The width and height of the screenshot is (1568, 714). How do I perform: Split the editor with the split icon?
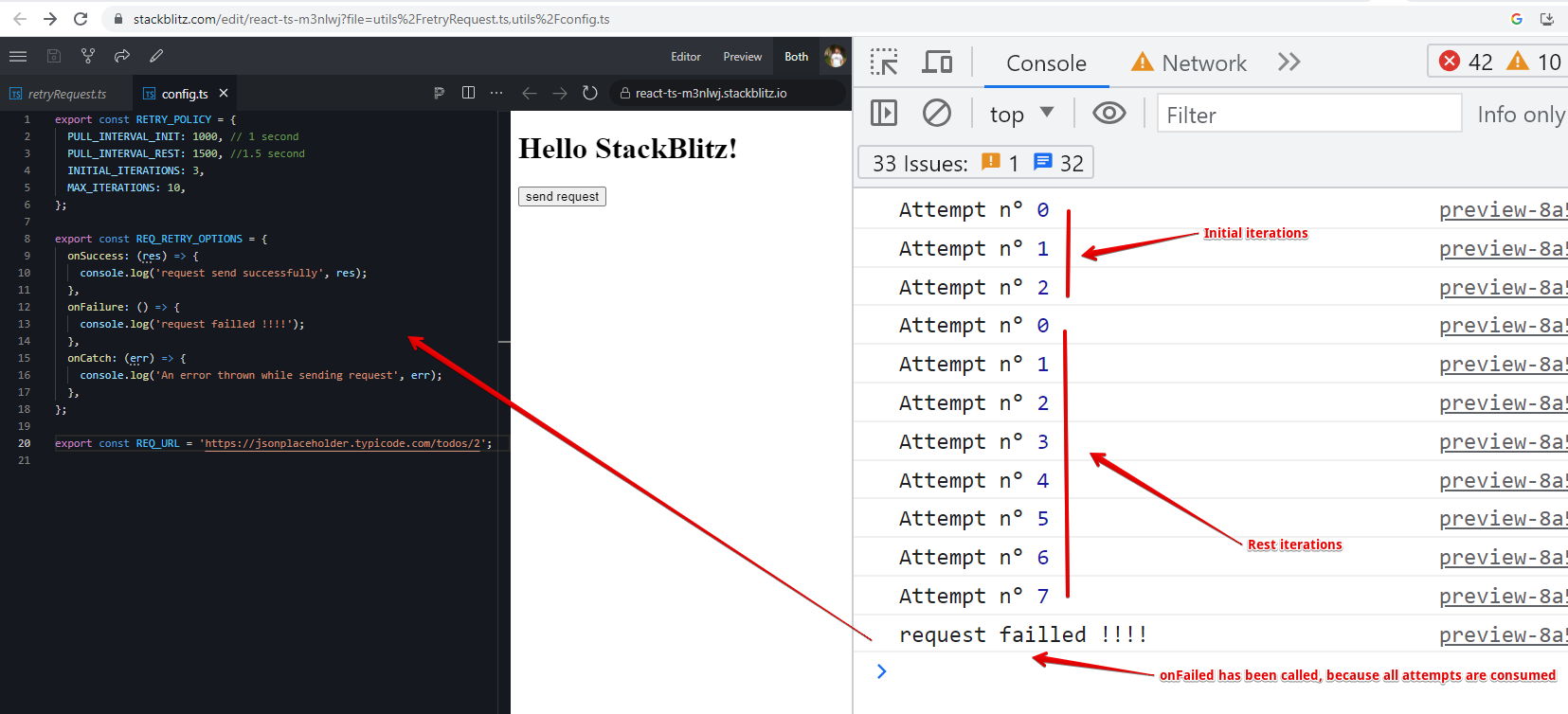(x=468, y=93)
